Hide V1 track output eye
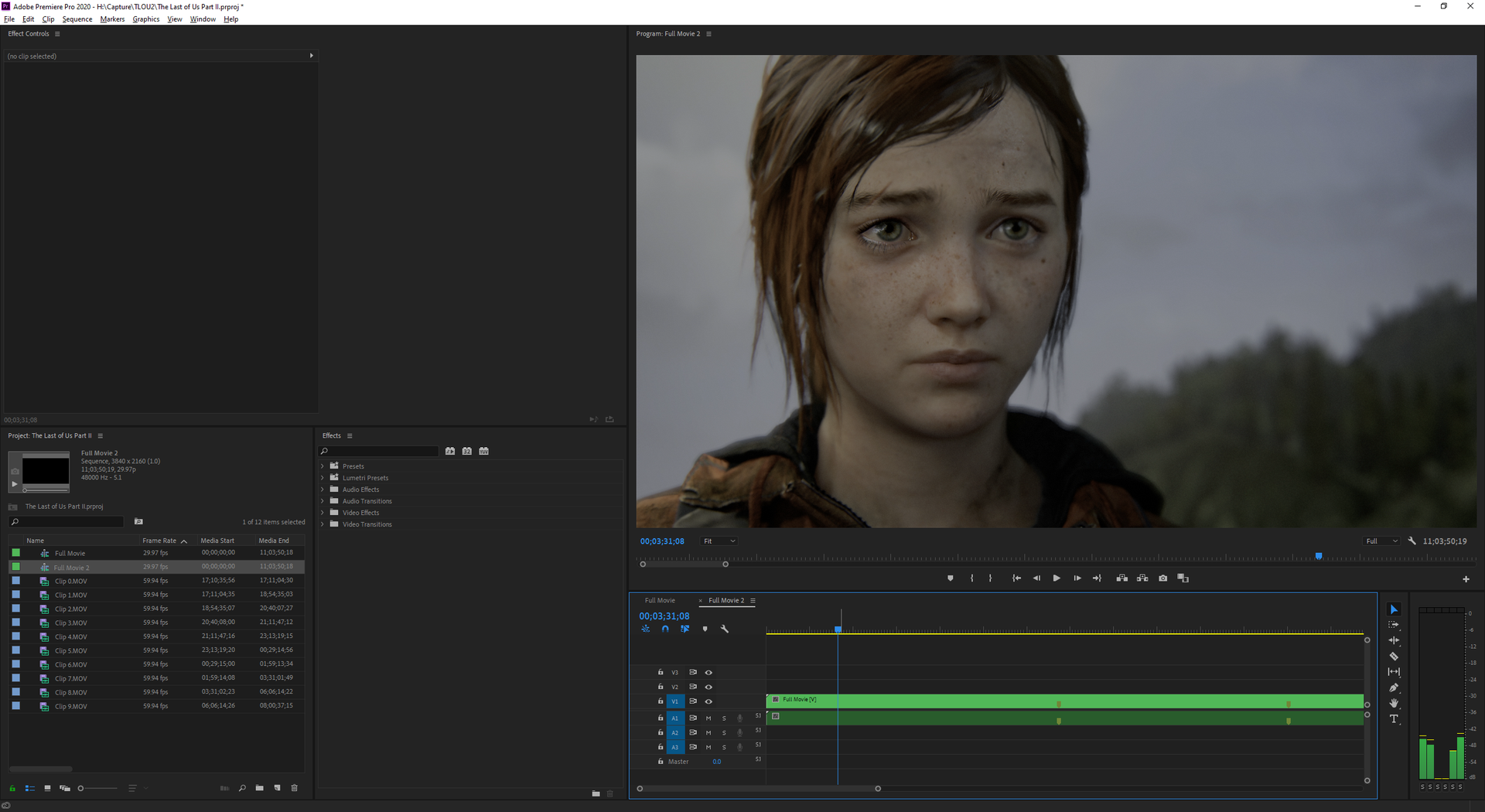Image resolution: width=1485 pixels, height=812 pixels. (x=708, y=701)
